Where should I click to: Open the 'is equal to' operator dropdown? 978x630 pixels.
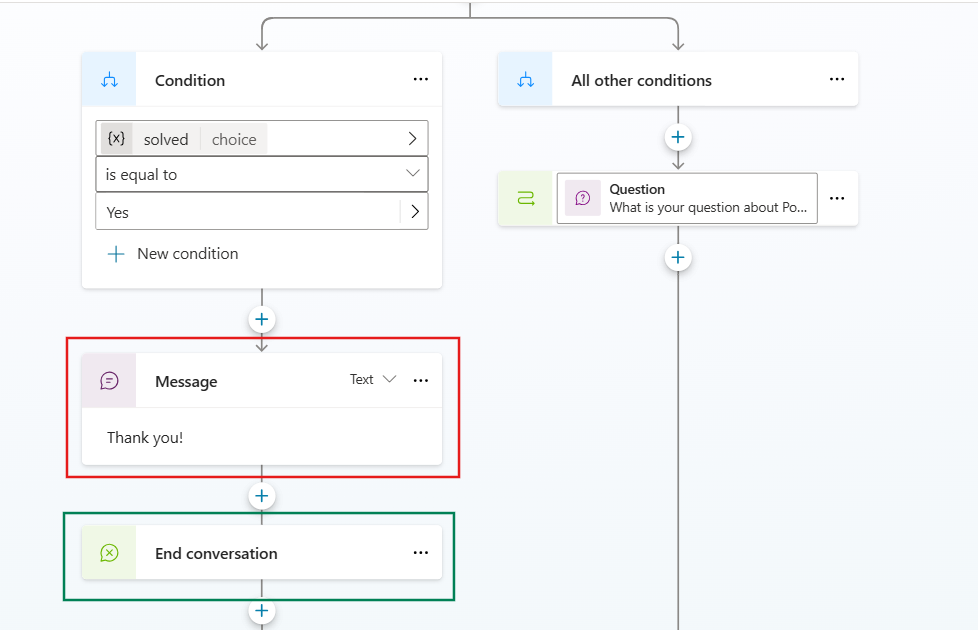[x=413, y=174]
